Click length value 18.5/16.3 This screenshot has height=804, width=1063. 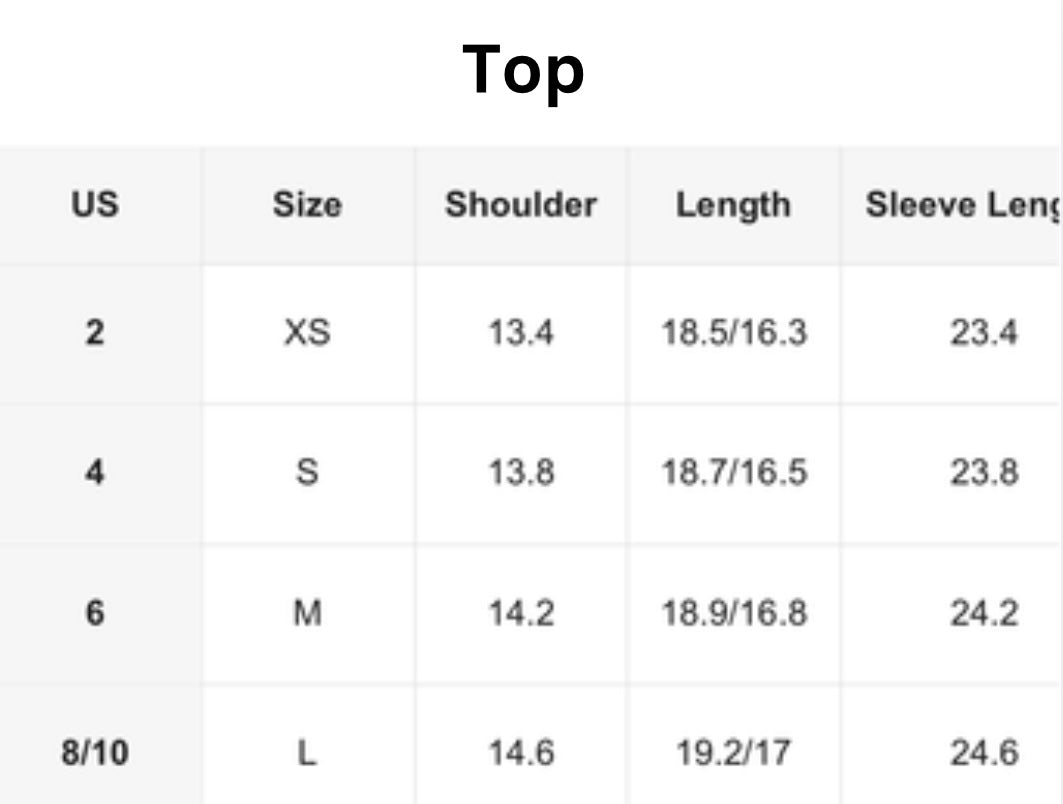tap(733, 333)
